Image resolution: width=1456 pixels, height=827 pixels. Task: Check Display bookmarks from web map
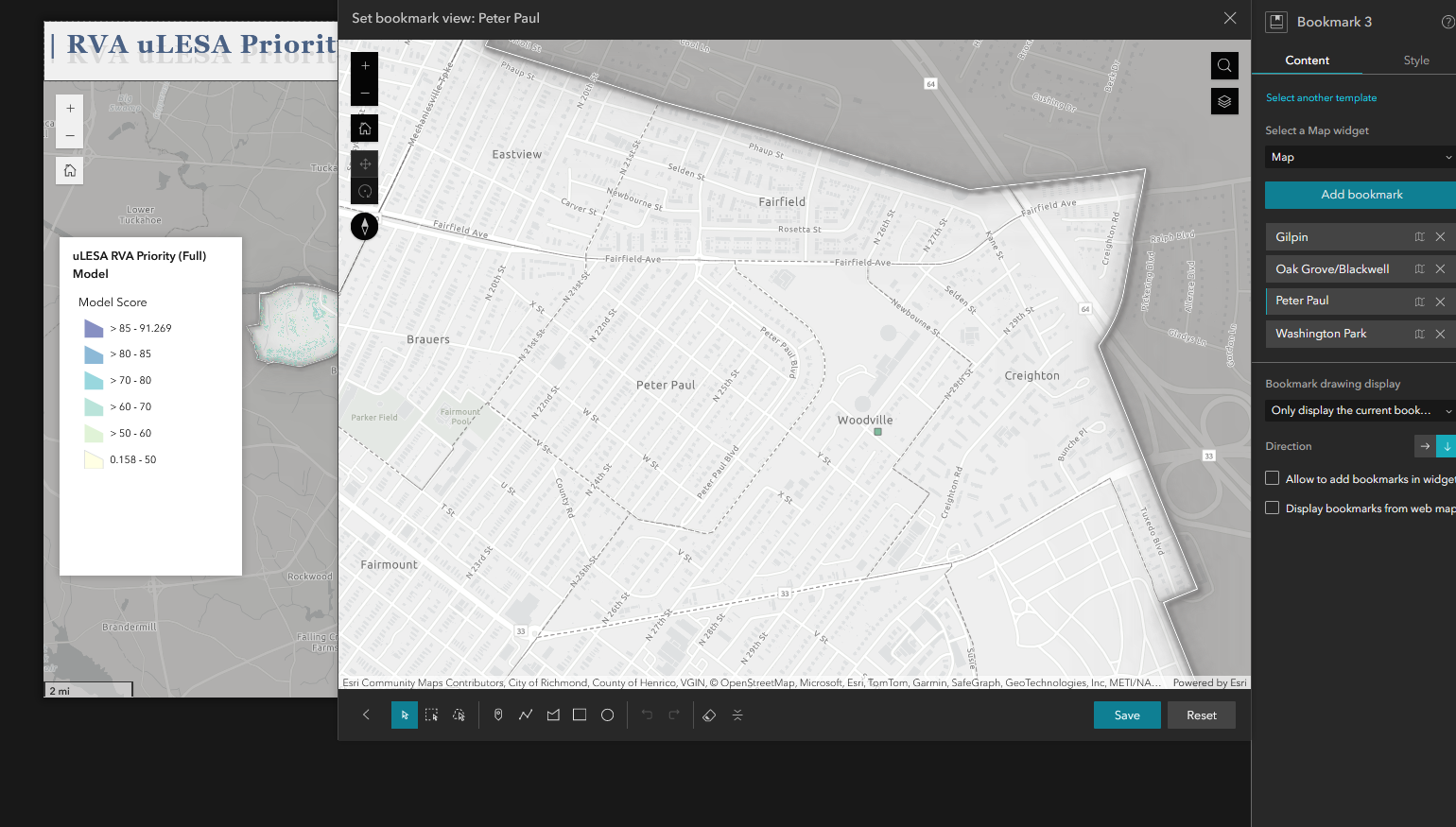pyautogui.click(x=1272, y=508)
